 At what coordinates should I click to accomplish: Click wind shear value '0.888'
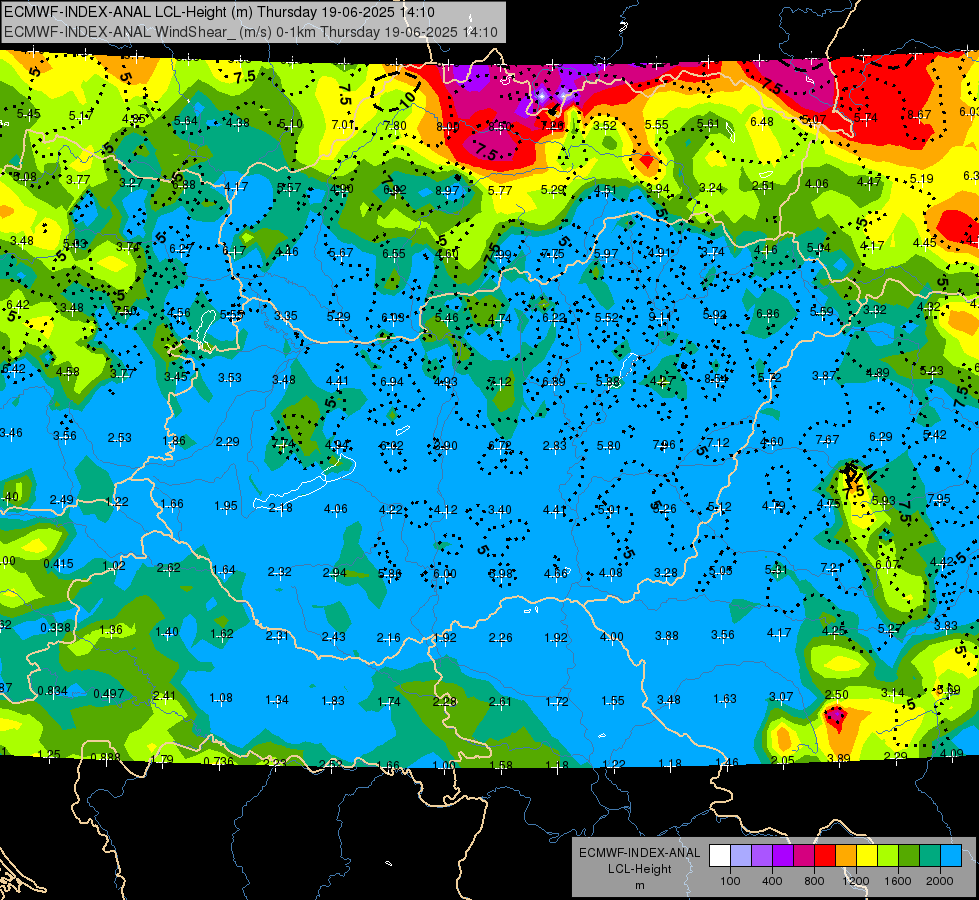pos(106,758)
